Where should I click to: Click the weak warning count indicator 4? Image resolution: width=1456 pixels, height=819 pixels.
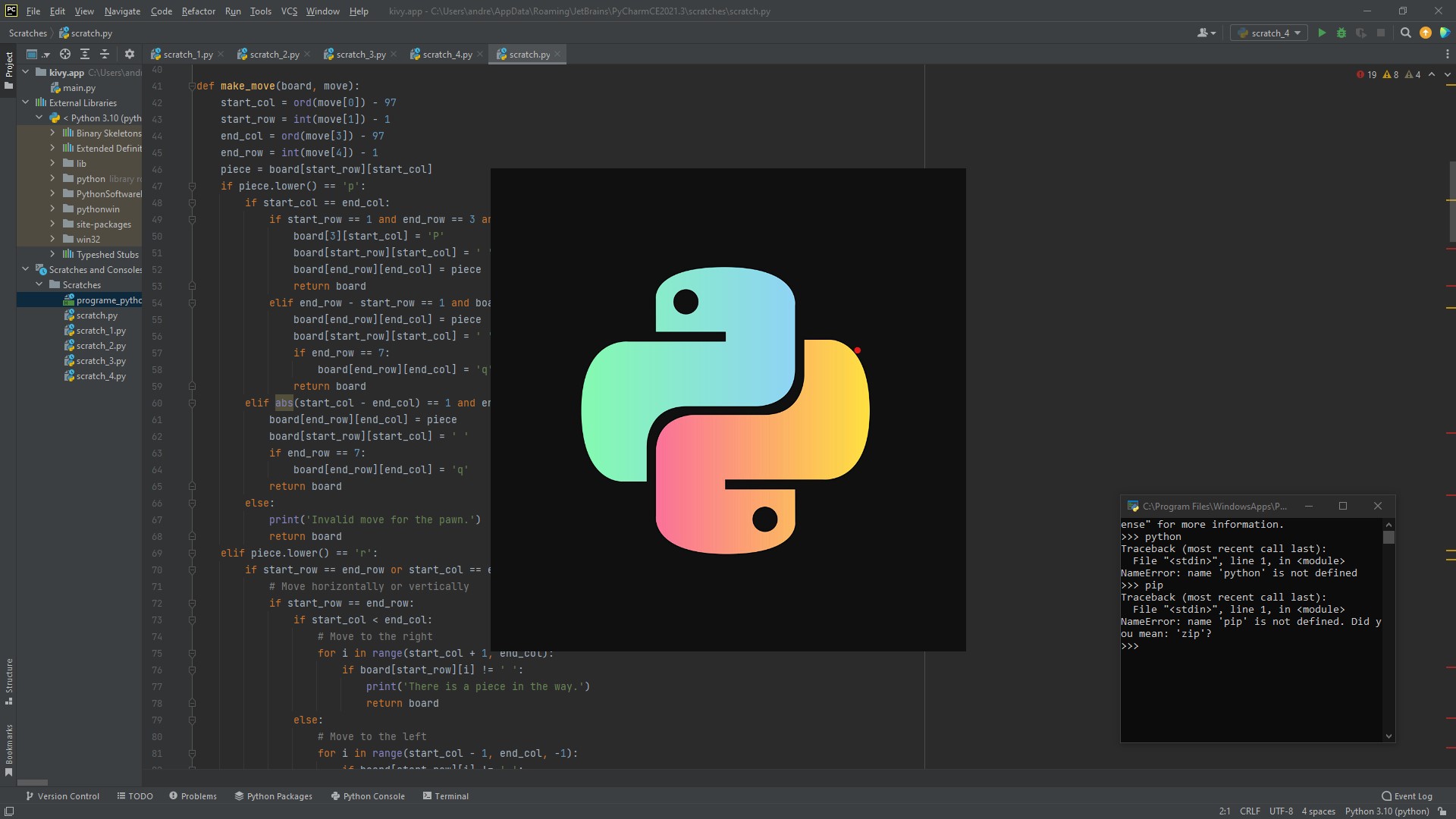point(1413,74)
